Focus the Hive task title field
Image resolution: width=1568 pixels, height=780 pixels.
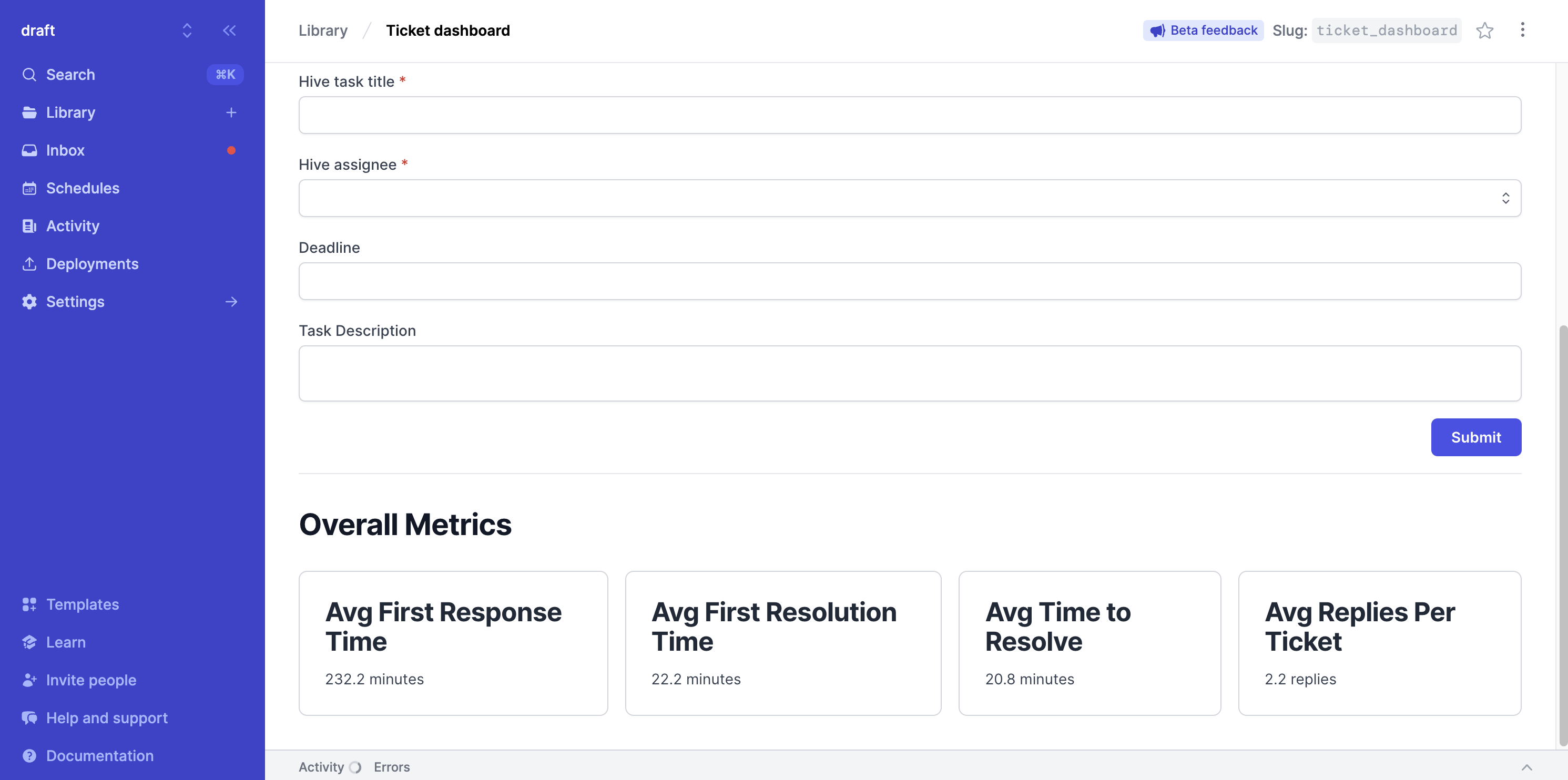tap(909, 115)
